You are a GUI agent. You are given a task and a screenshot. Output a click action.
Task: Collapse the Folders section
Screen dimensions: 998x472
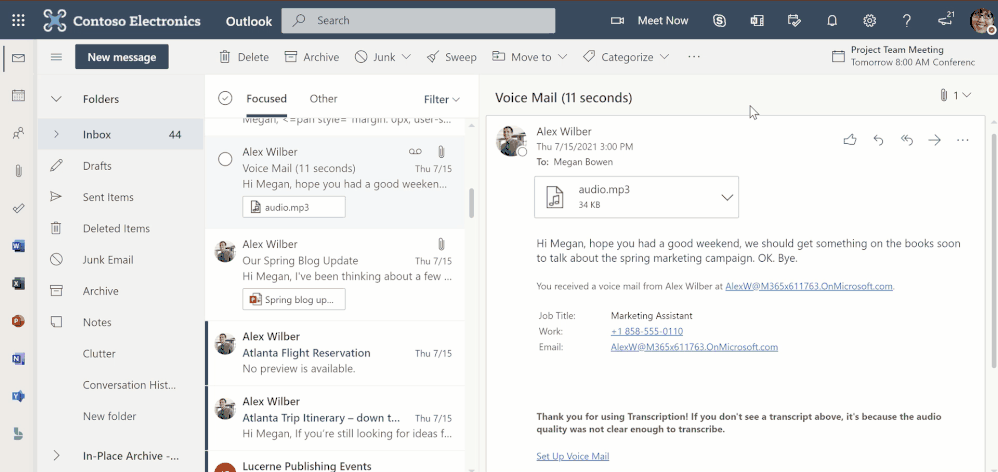pos(57,99)
